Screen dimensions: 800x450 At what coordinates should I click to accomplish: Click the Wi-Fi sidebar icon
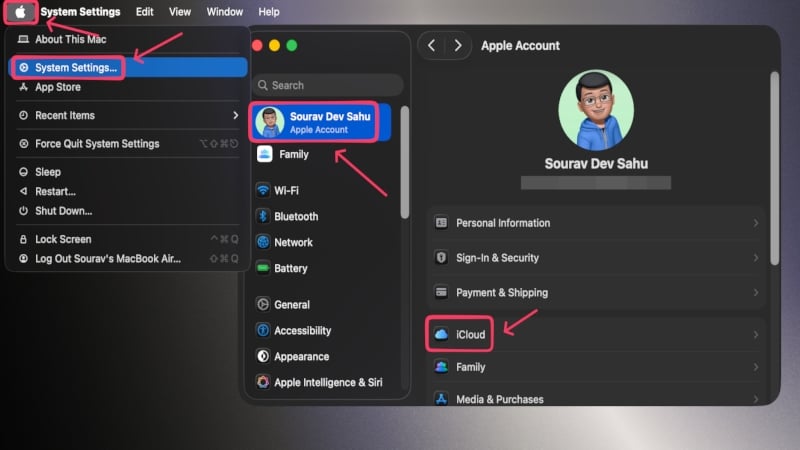(x=263, y=190)
